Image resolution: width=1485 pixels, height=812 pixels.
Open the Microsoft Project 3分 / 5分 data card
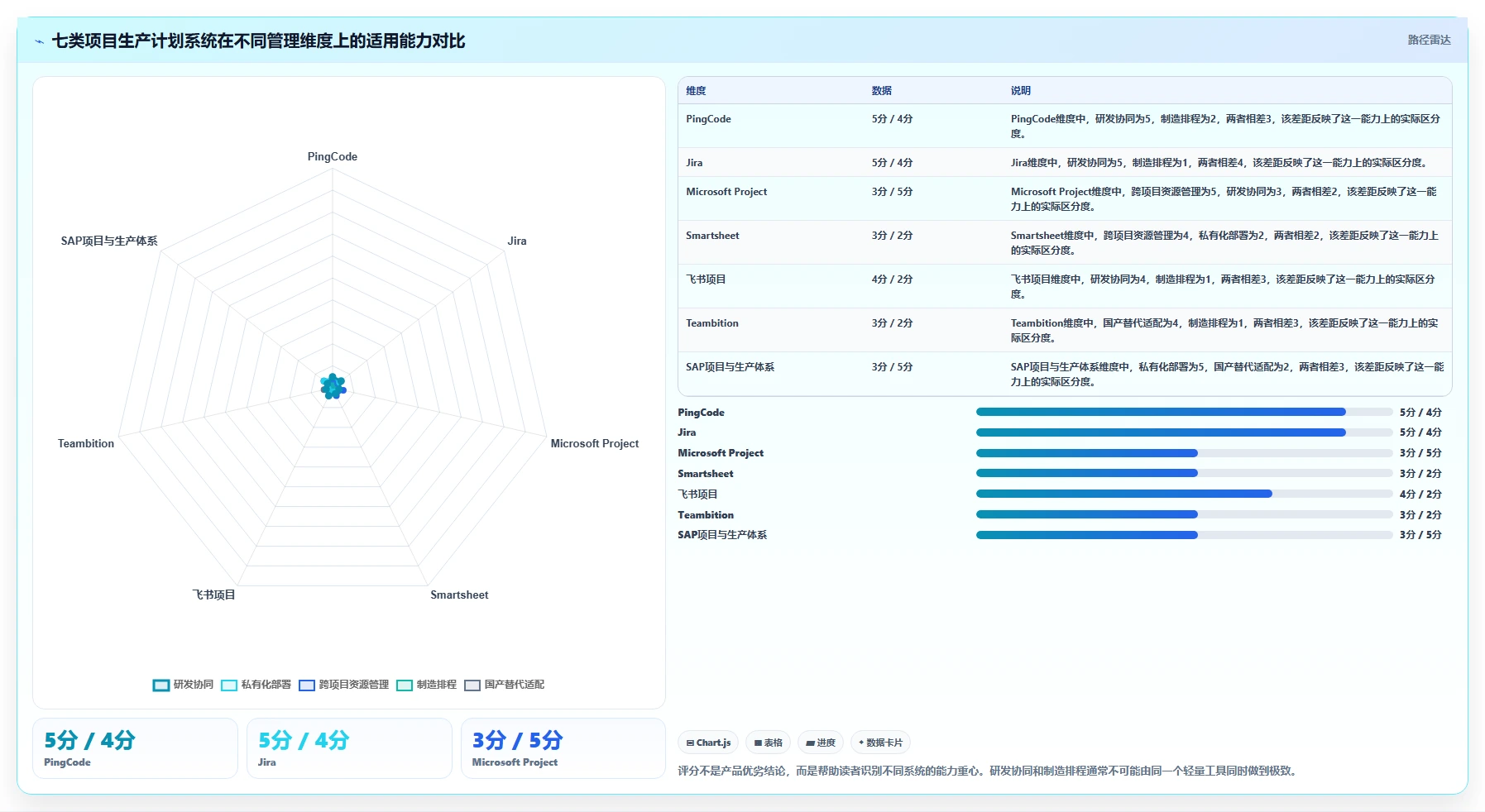(x=563, y=748)
